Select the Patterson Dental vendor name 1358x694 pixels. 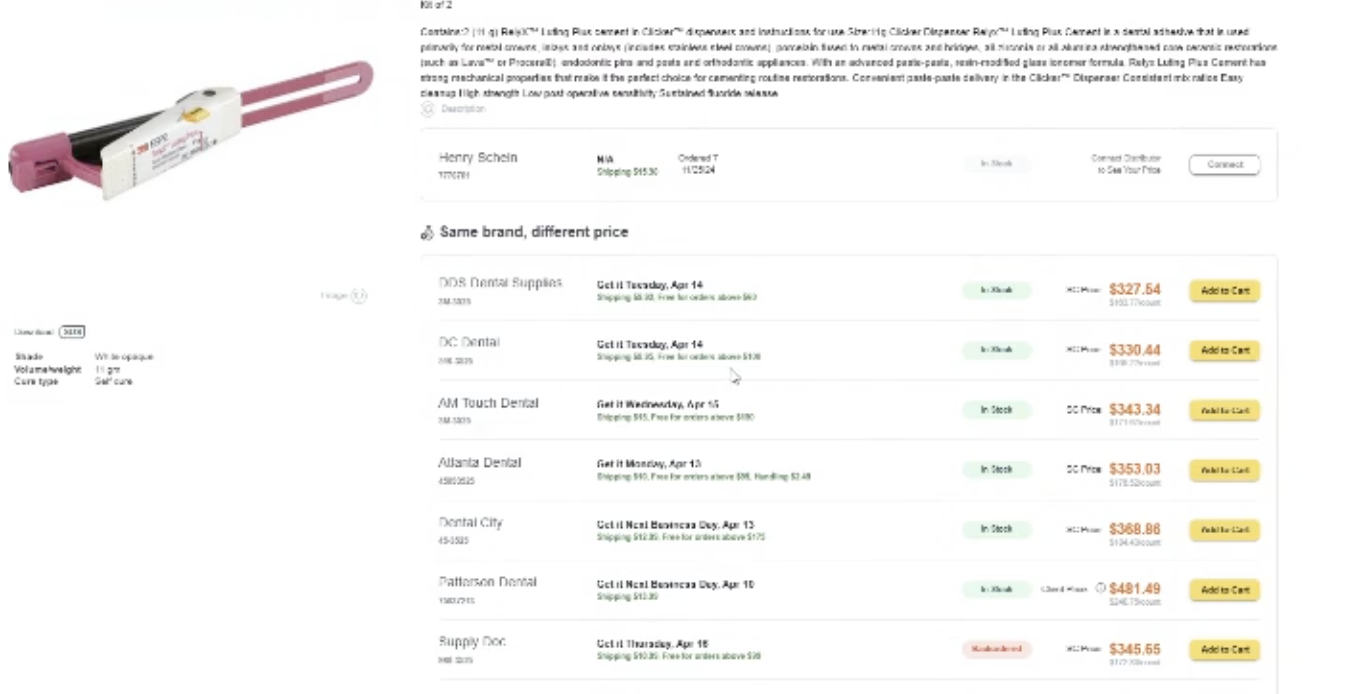(x=487, y=582)
